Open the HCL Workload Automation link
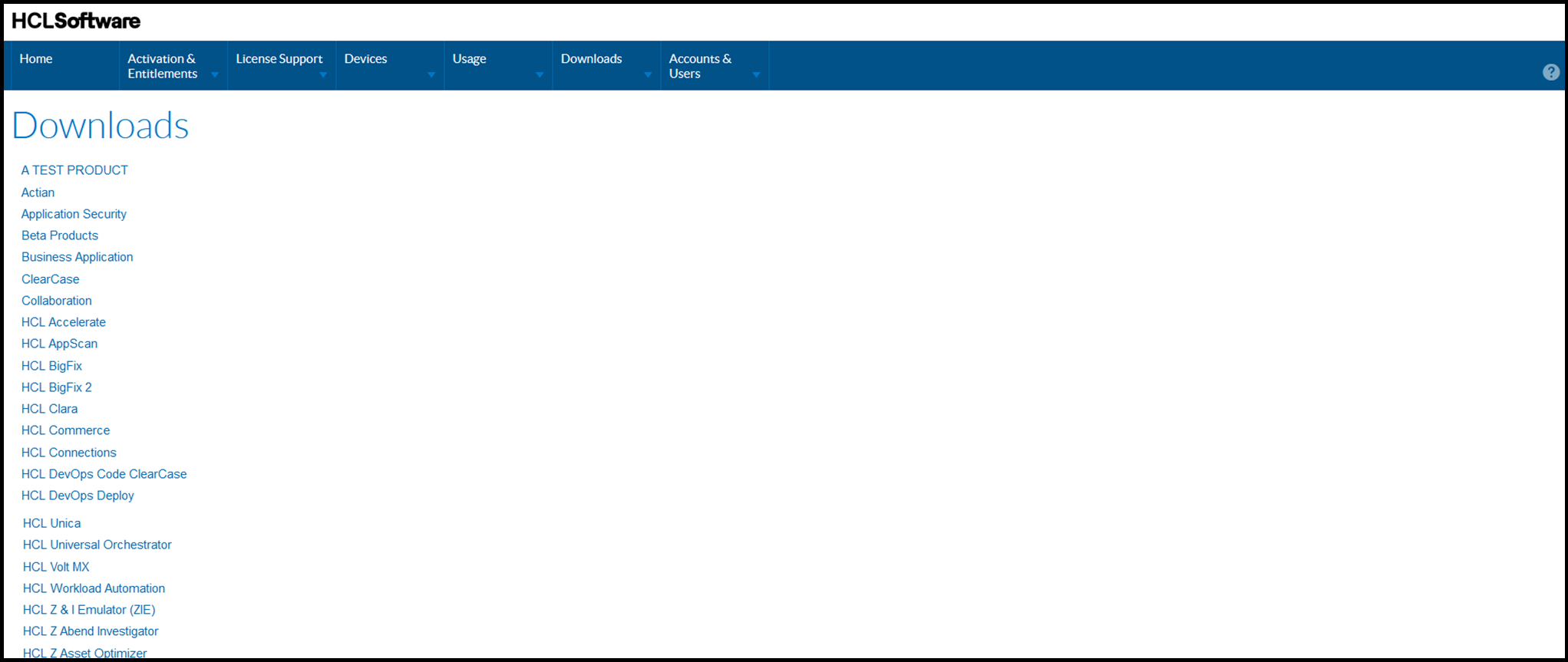 [x=94, y=588]
